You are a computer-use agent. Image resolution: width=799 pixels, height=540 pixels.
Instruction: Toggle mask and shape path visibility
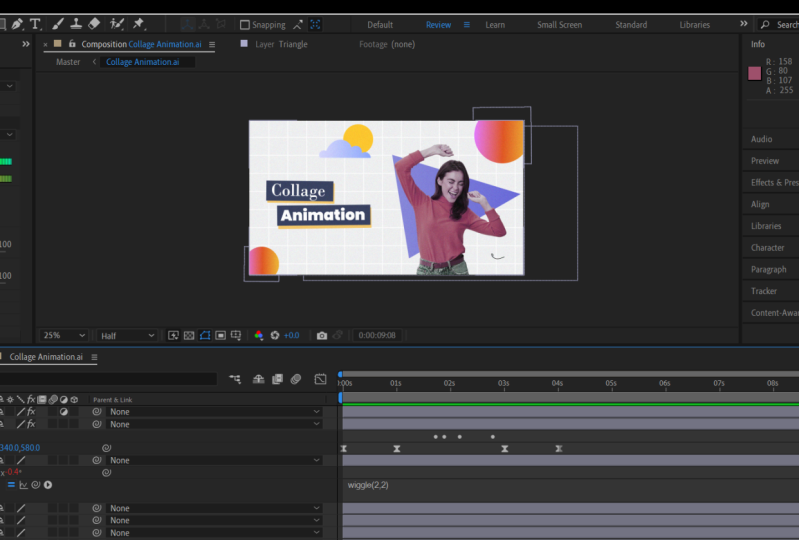point(205,335)
